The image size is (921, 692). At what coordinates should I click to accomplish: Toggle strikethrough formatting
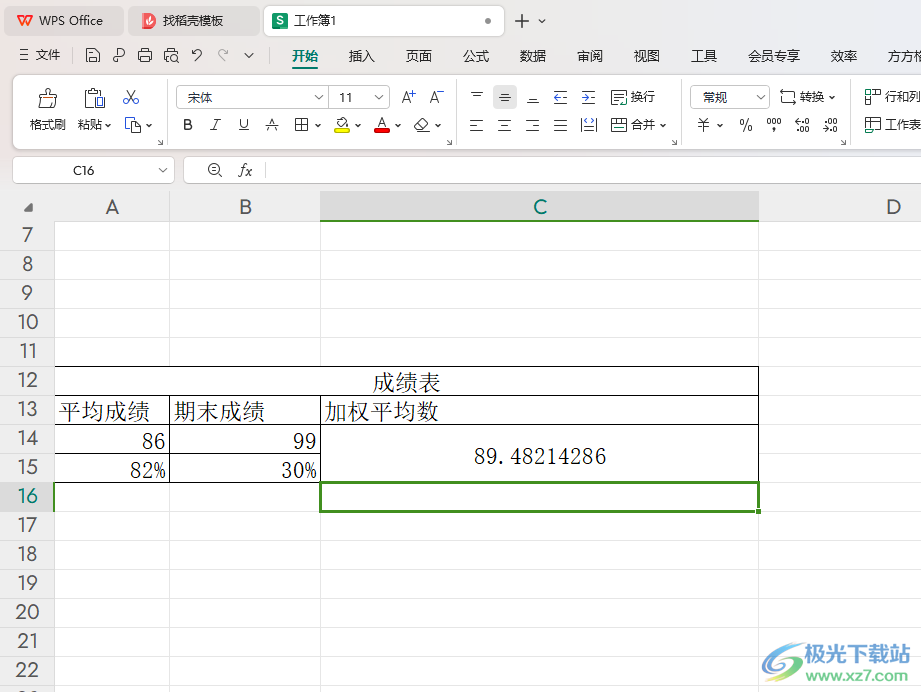[x=271, y=125]
